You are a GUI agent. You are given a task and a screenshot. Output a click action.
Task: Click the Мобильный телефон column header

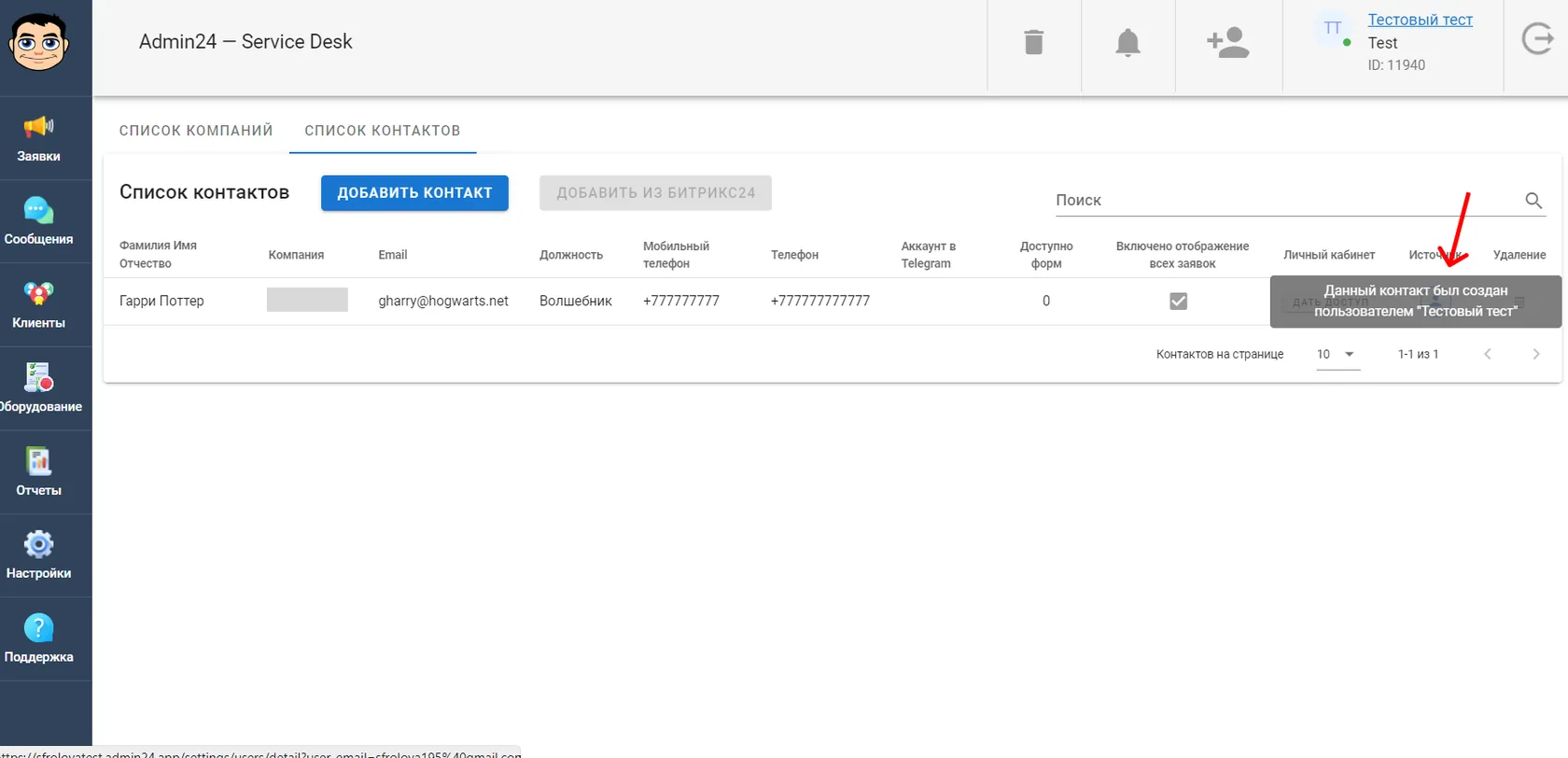pos(677,255)
